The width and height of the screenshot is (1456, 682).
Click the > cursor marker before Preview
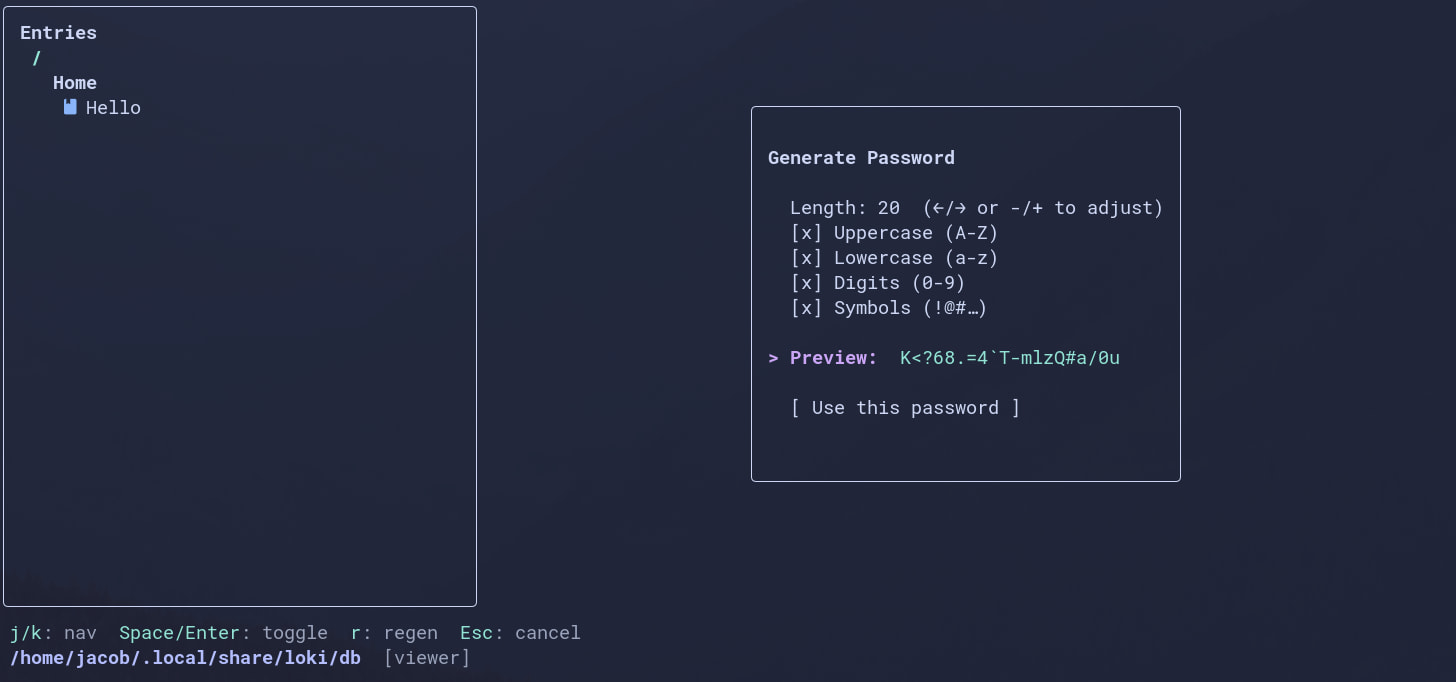click(x=773, y=358)
